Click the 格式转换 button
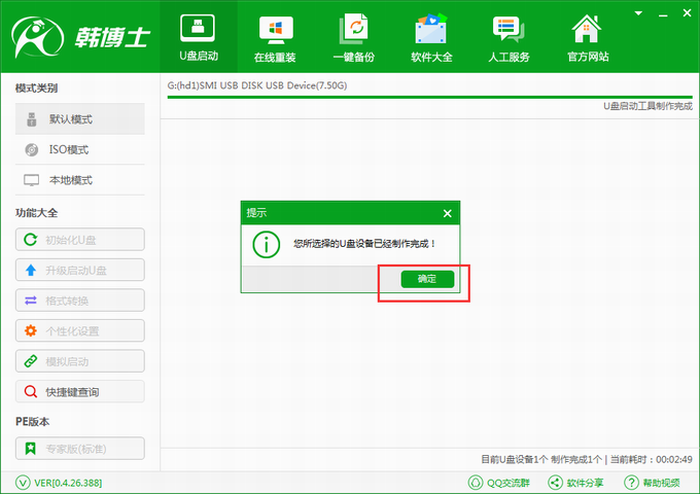700x494 pixels. click(x=80, y=301)
